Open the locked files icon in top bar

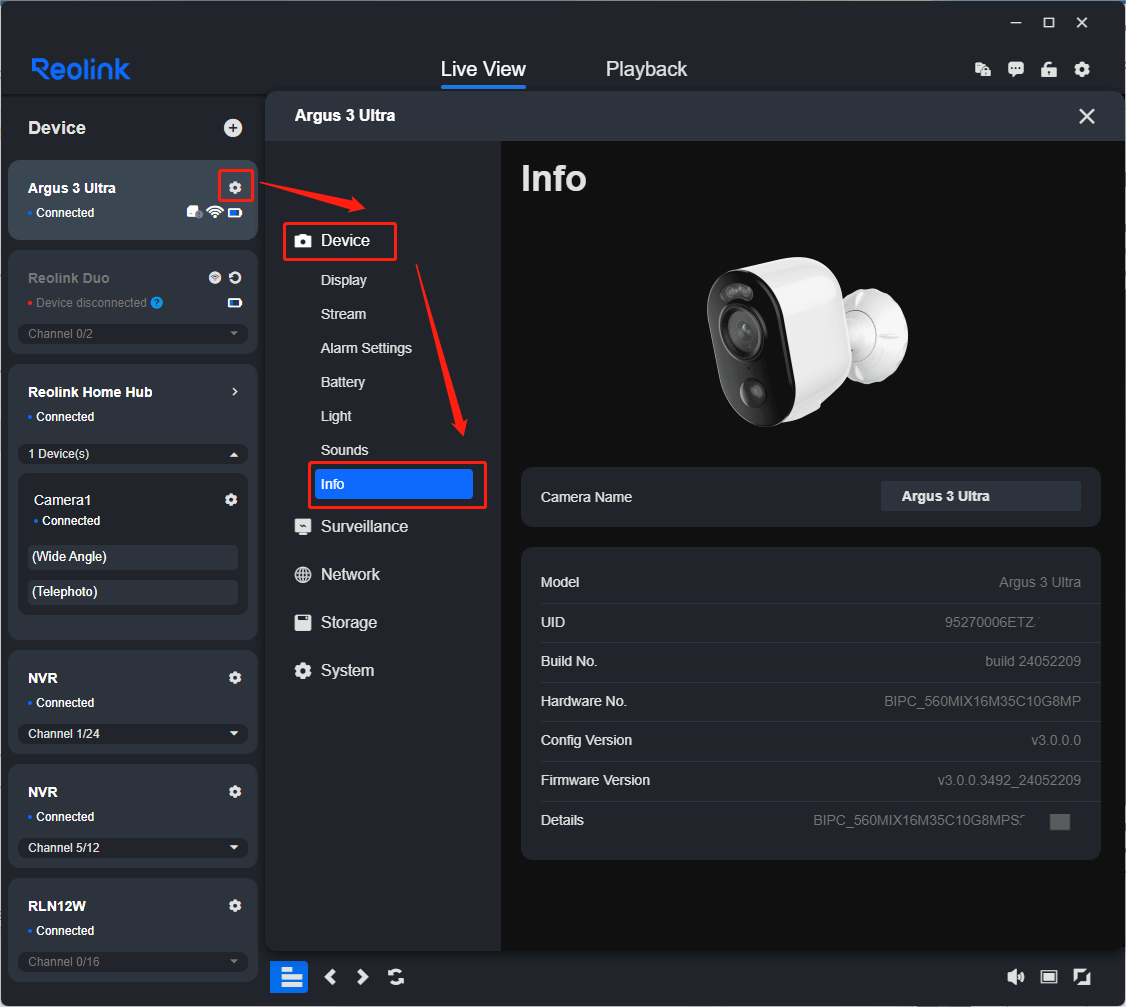[982, 69]
